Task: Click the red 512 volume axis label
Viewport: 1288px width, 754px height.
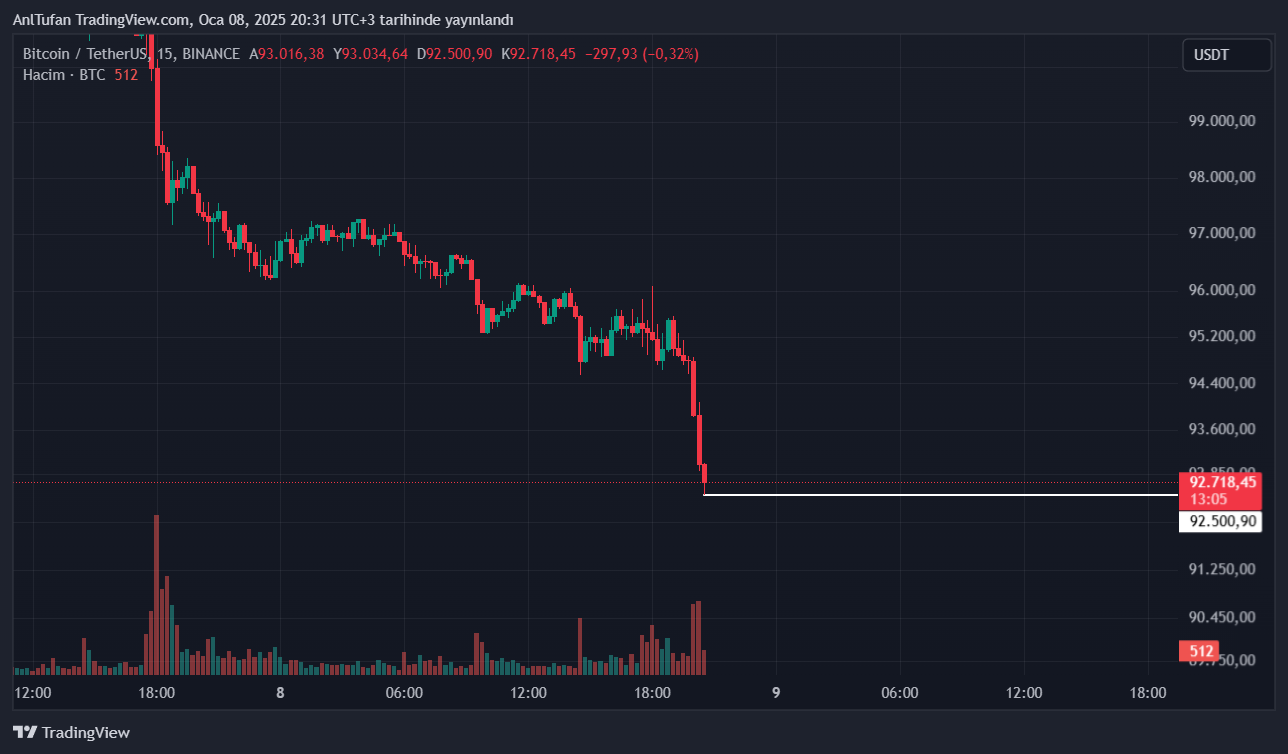Action: point(1201,652)
